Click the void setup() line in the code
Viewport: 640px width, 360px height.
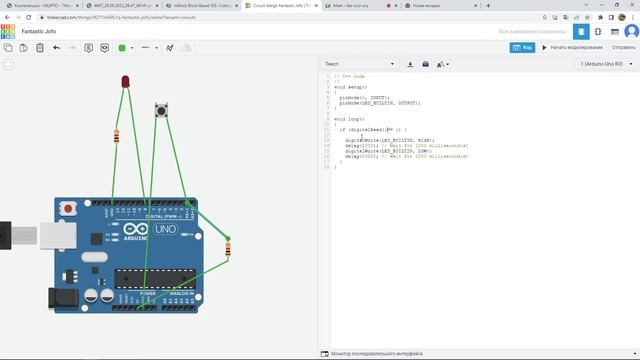(x=350, y=87)
